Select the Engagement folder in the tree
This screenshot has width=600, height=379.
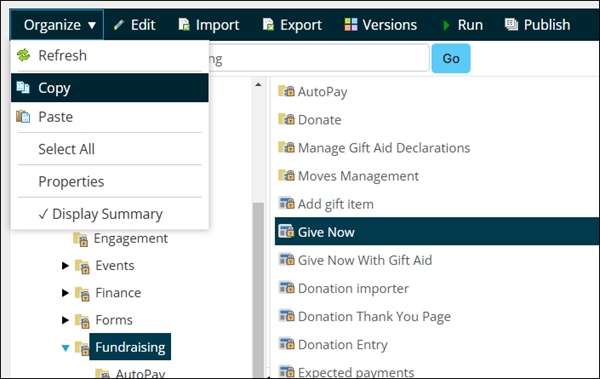point(130,238)
